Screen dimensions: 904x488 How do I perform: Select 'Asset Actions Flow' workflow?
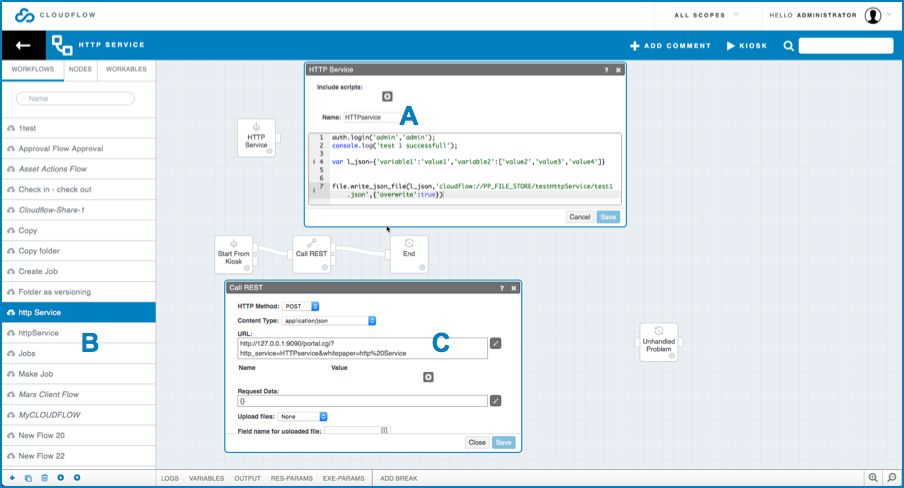click(x=78, y=169)
